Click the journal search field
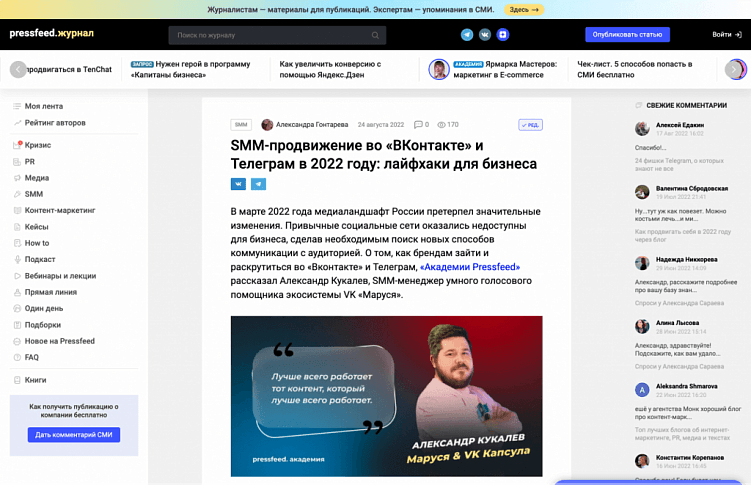 point(277,35)
